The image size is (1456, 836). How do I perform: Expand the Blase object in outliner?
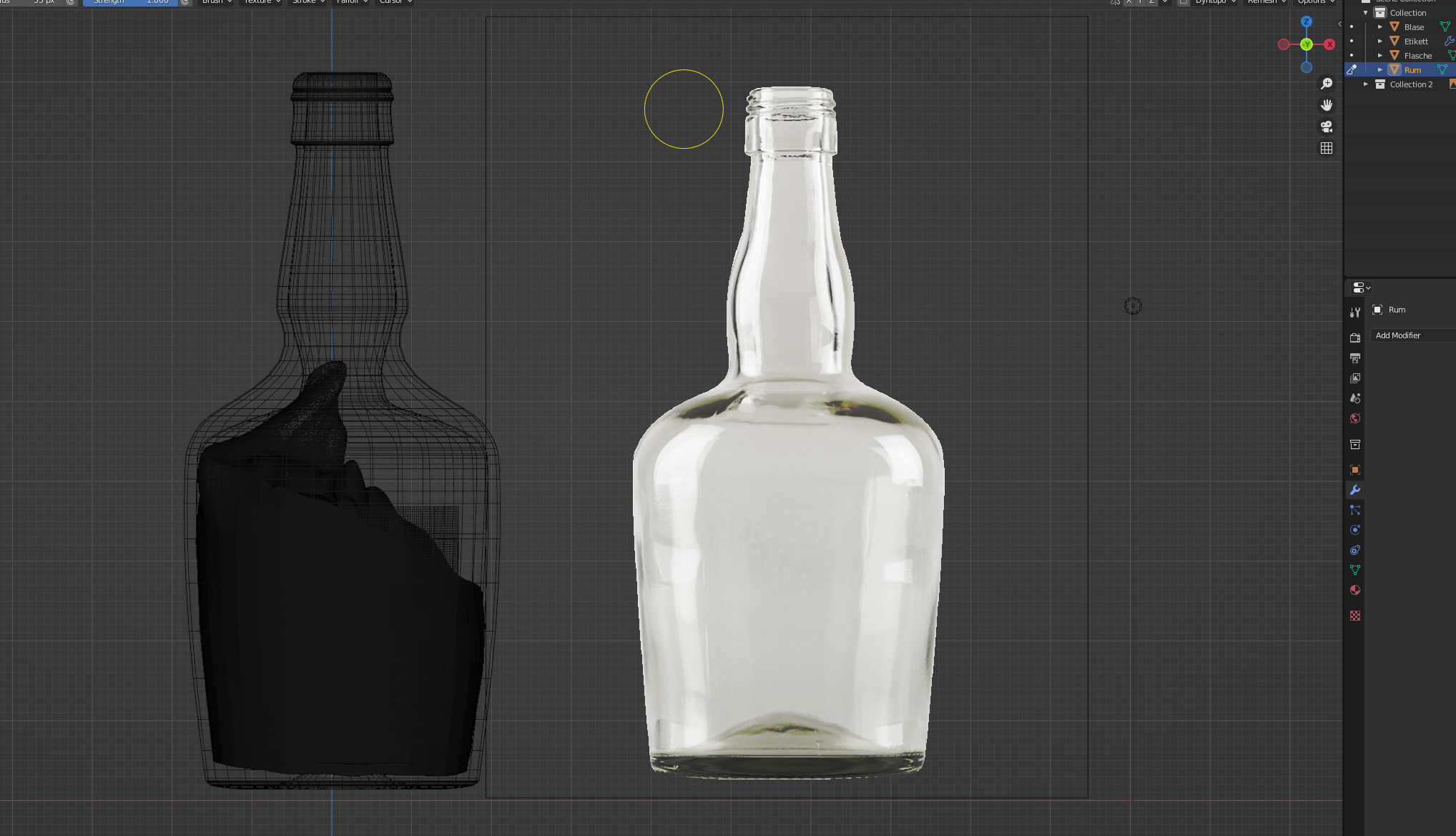(1380, 27)
